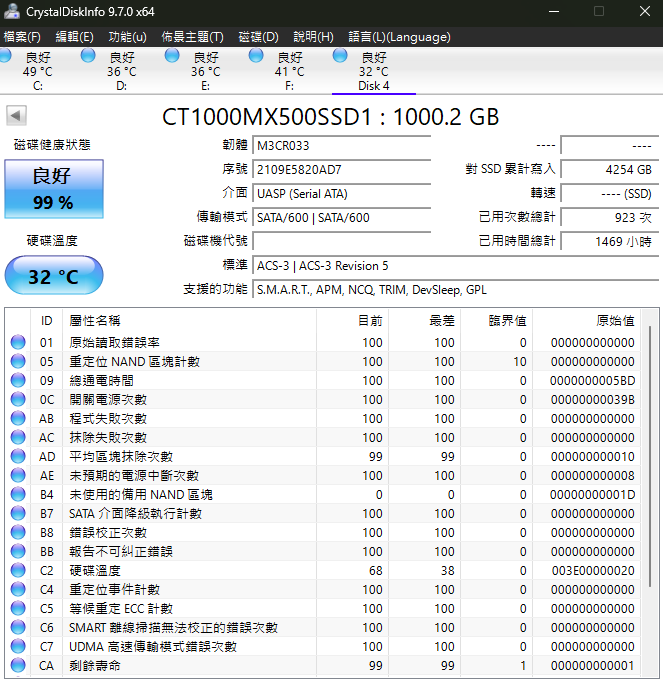Click status orb of attribute 05 重定位 NAND 區塊計數

point(18,361)
